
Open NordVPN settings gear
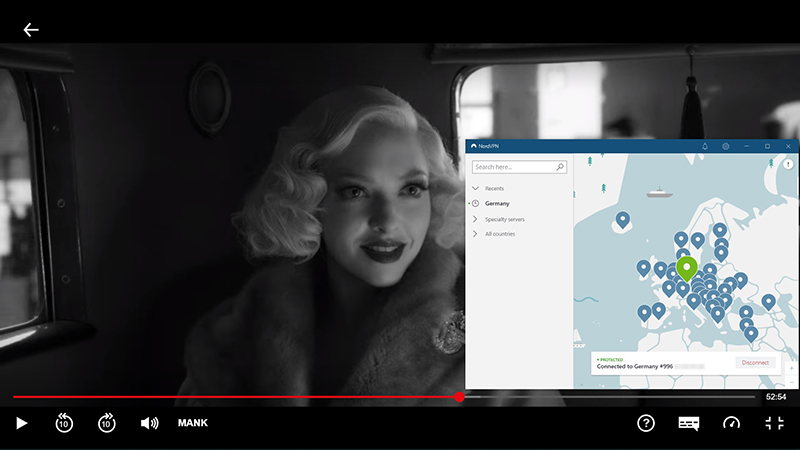(726, 146)
